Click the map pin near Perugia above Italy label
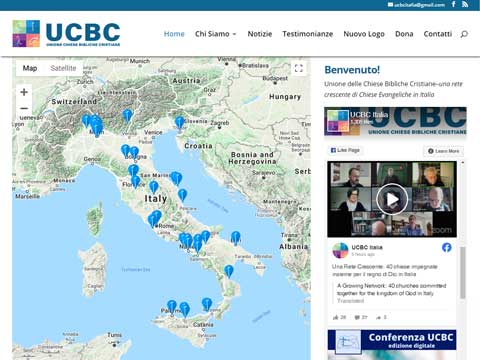 click(x=154, y=187)
